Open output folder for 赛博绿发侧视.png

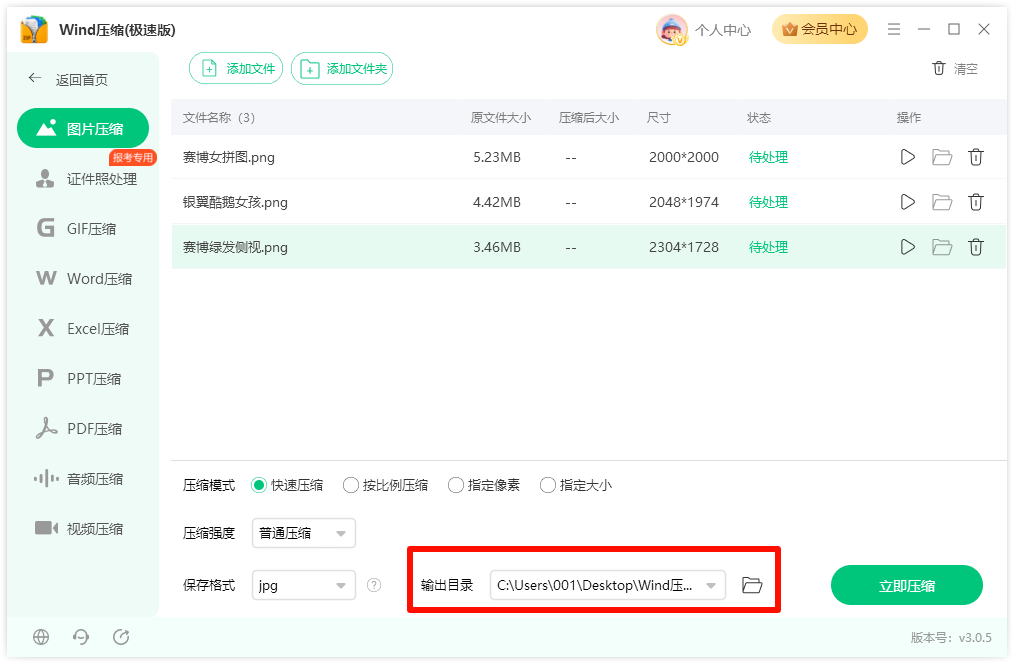(x=942, y=247)
